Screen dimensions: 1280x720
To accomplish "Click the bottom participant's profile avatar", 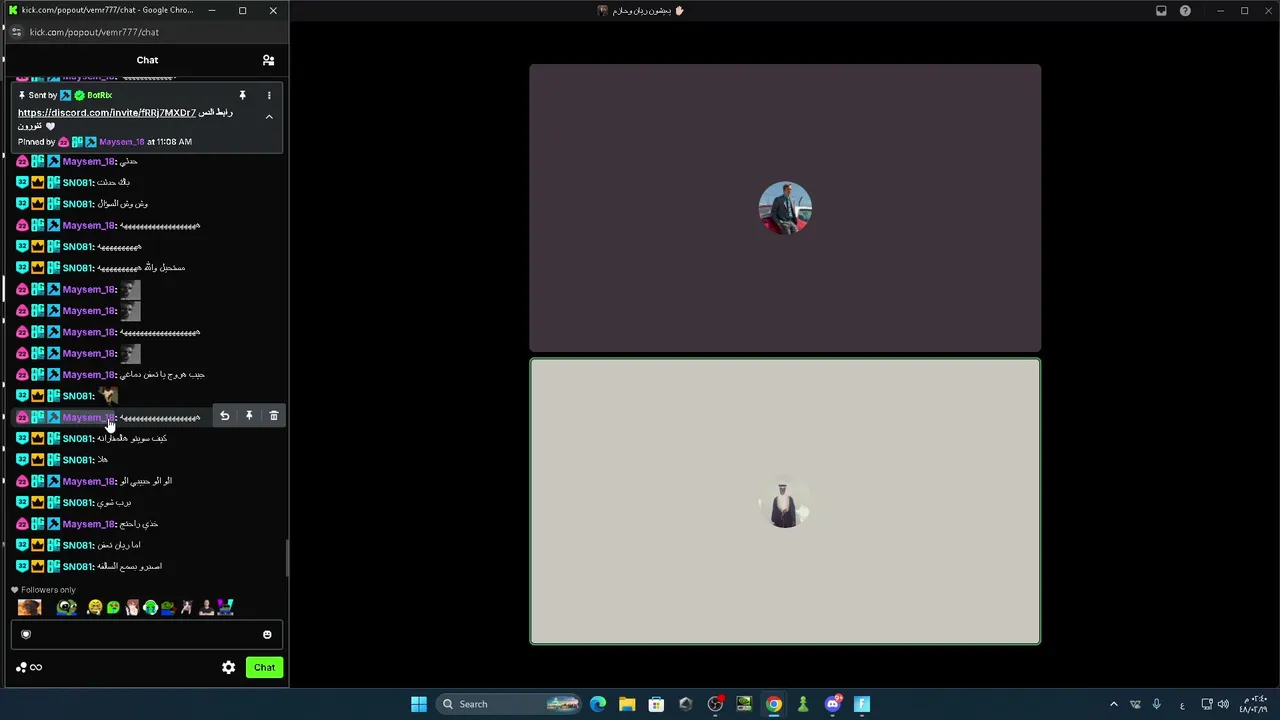I will click(785, 502).
